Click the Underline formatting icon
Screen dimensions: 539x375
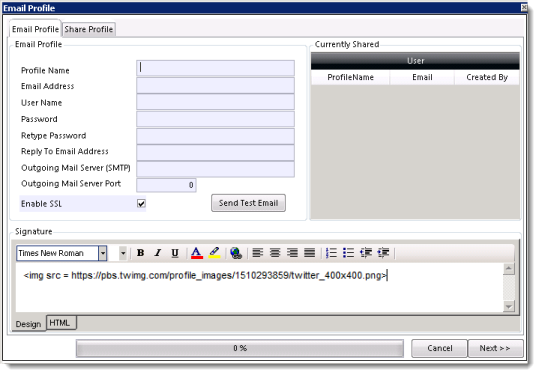pyautogui.click(x=175, y=253)
